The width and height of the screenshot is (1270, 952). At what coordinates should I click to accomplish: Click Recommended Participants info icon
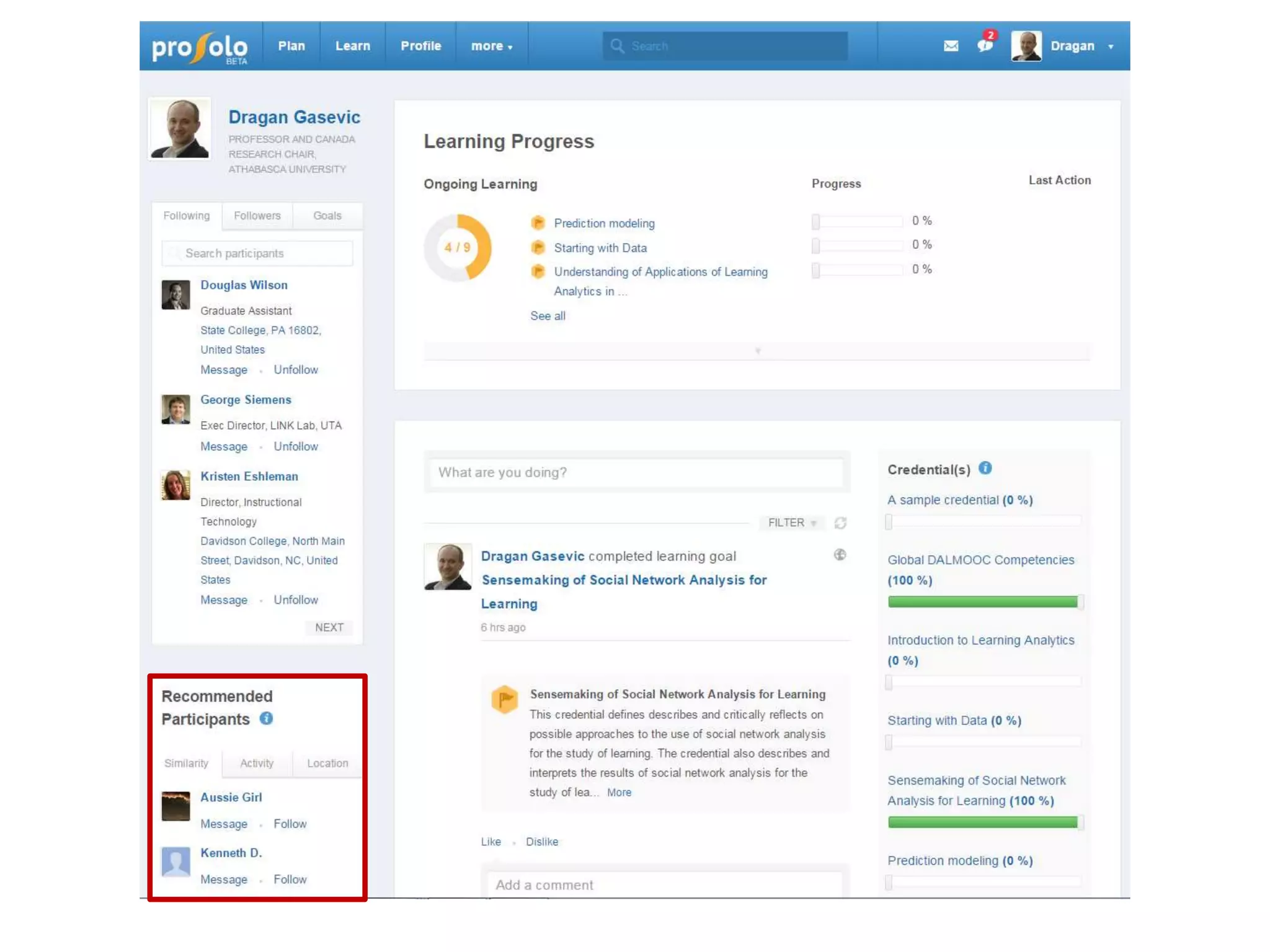[x=266, y=718]
